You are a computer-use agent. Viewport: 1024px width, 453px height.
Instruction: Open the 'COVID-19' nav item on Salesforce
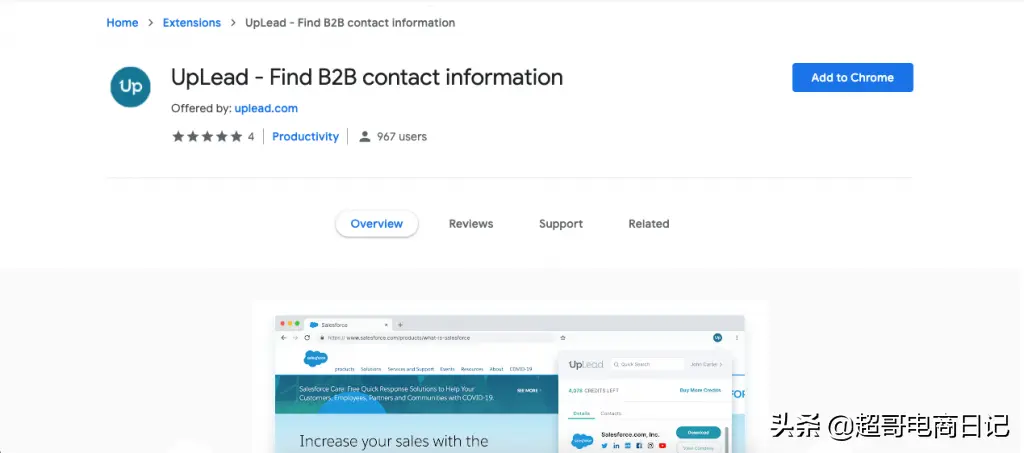coord(521,369)
